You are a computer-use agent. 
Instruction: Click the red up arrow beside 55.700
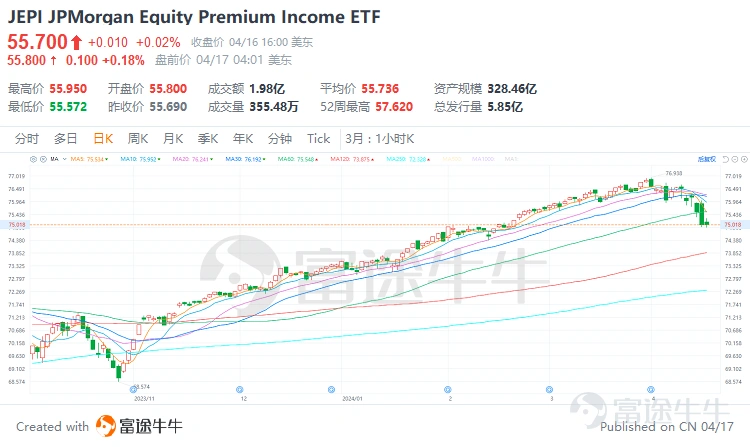coord(77,43)
